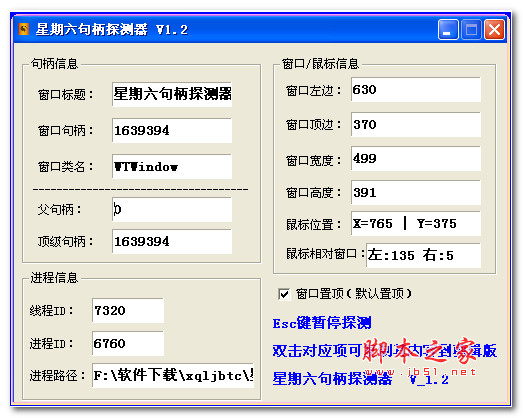The width and height of the screenshot is (523, 418).
Task: Click the app icon in title bar
Action: click(24, 29)
